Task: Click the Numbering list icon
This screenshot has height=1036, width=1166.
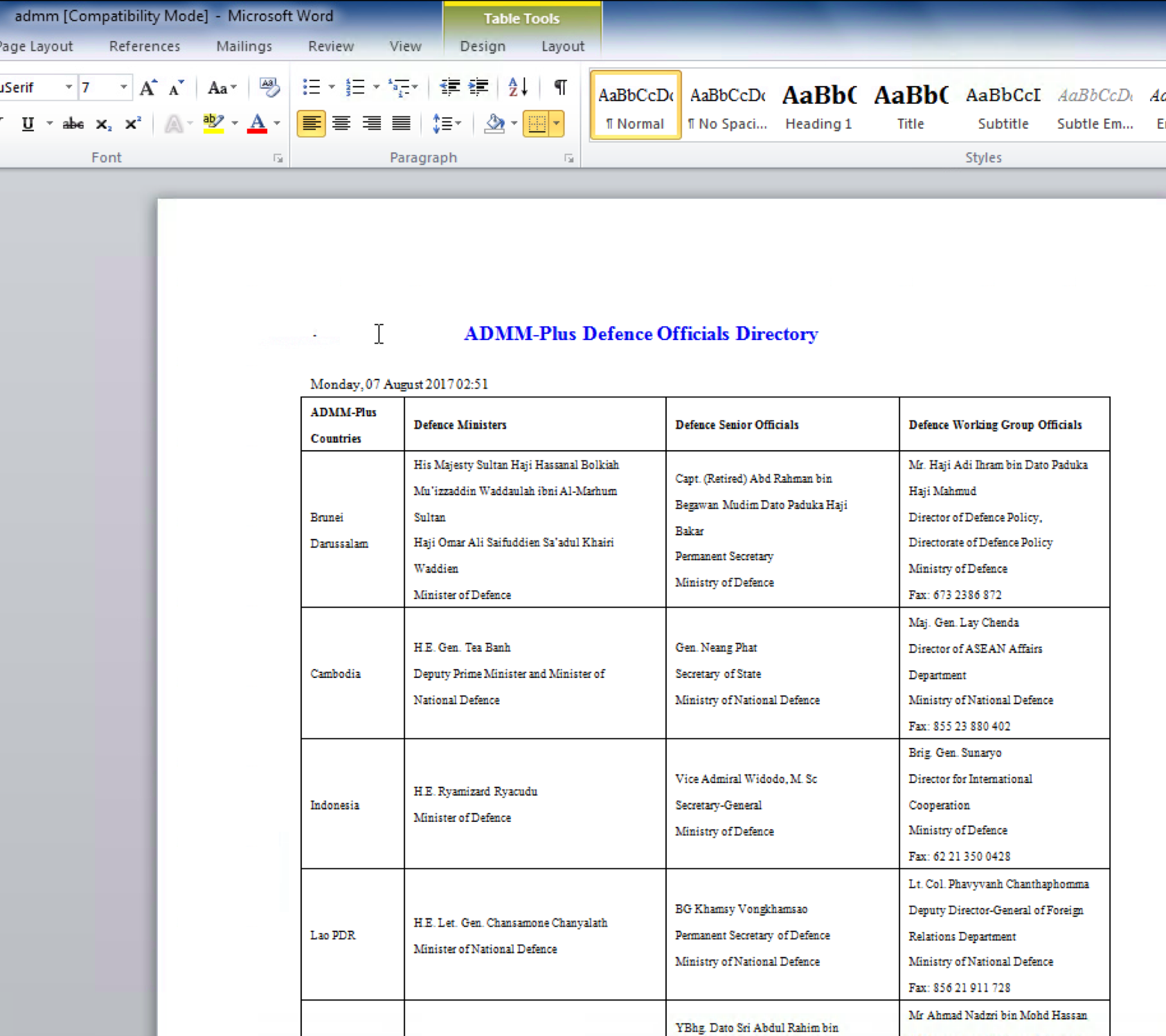Action: (x=355, y=87)
